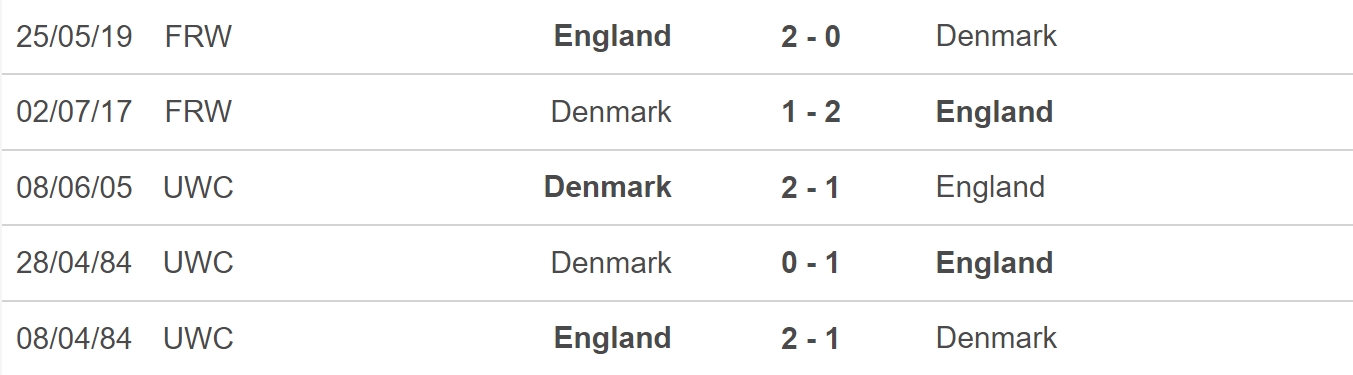Image resolution: width=1353 pixels, height=375 pixels.
Task: Open the 0 - 1 score from 28/04/84
Action: pyautogui.click(x=811, y=263)
